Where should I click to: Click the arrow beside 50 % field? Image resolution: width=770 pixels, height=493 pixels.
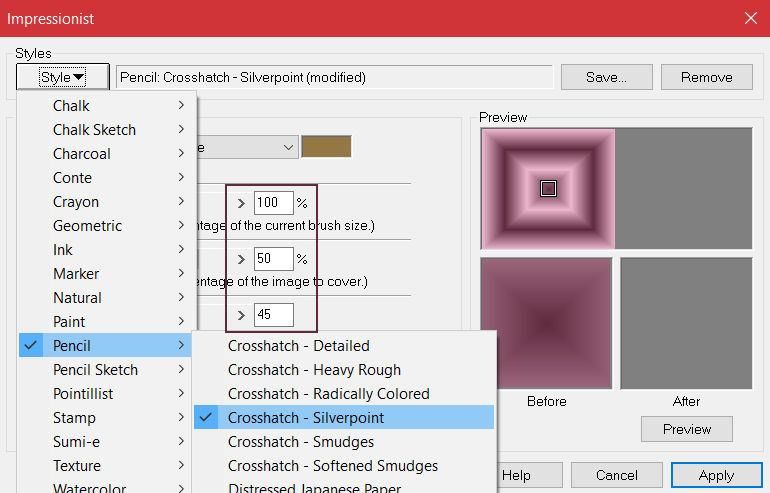click(x=241, y=259)
